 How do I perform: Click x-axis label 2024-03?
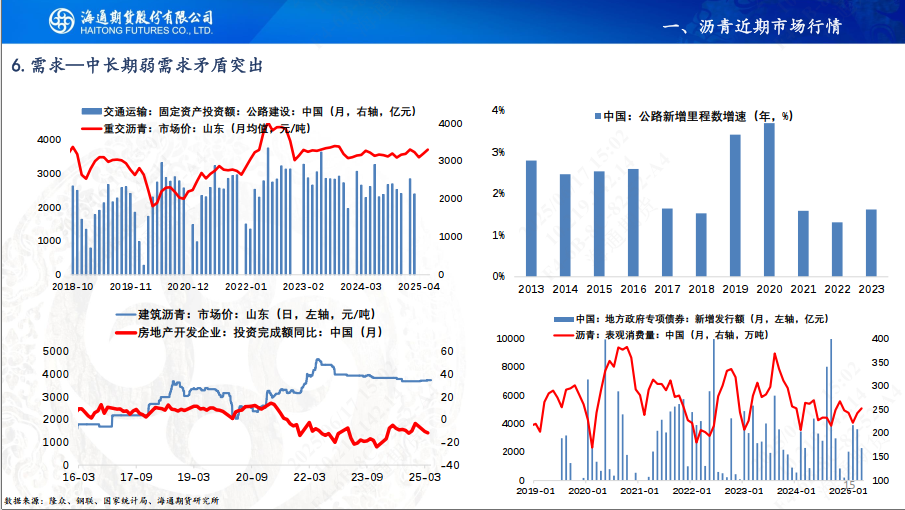(361, 287)
